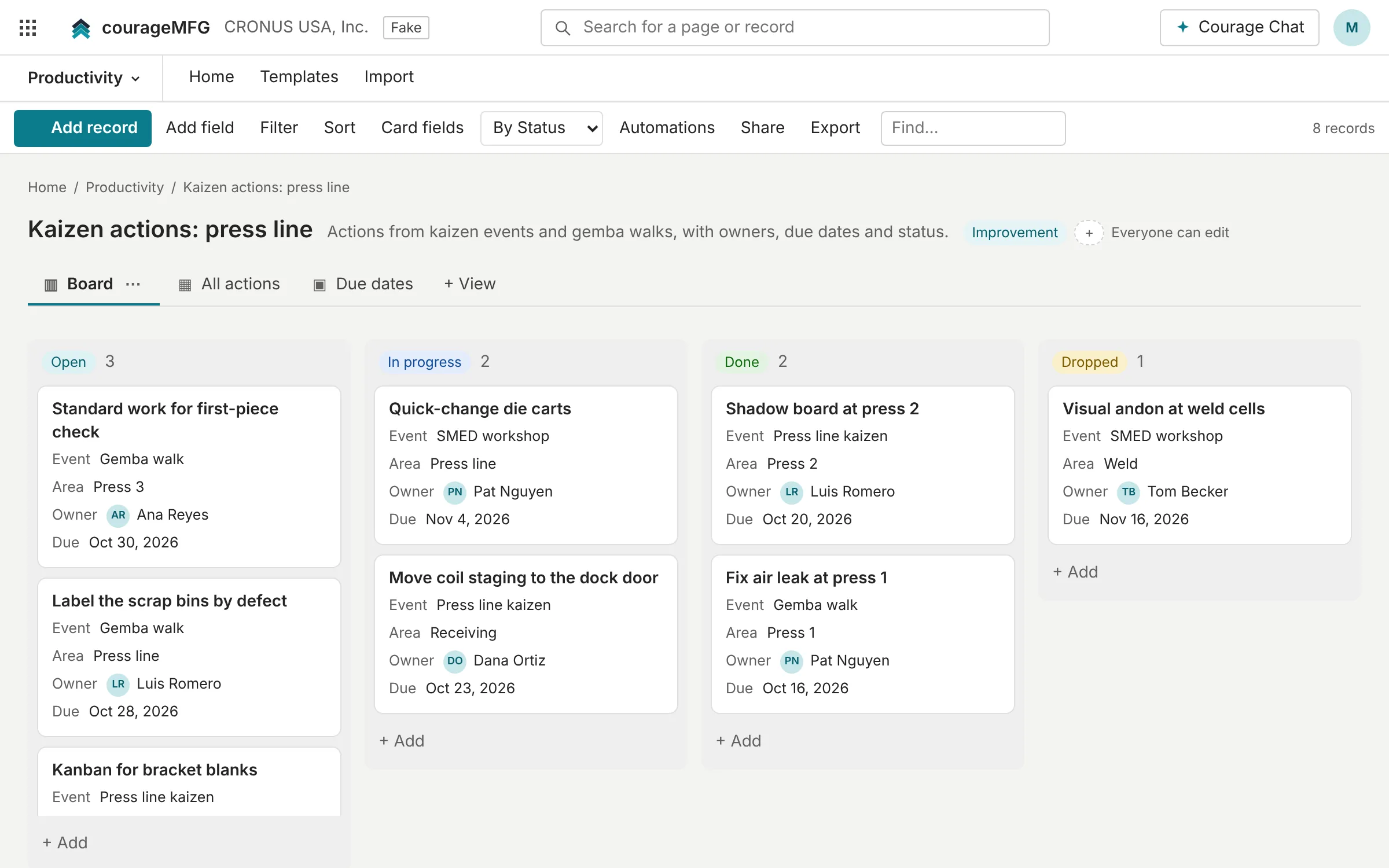Screen dimensions: 1389x868
Task: Click PN avatar on Fix air leak card
Action: tap(792, 661)
